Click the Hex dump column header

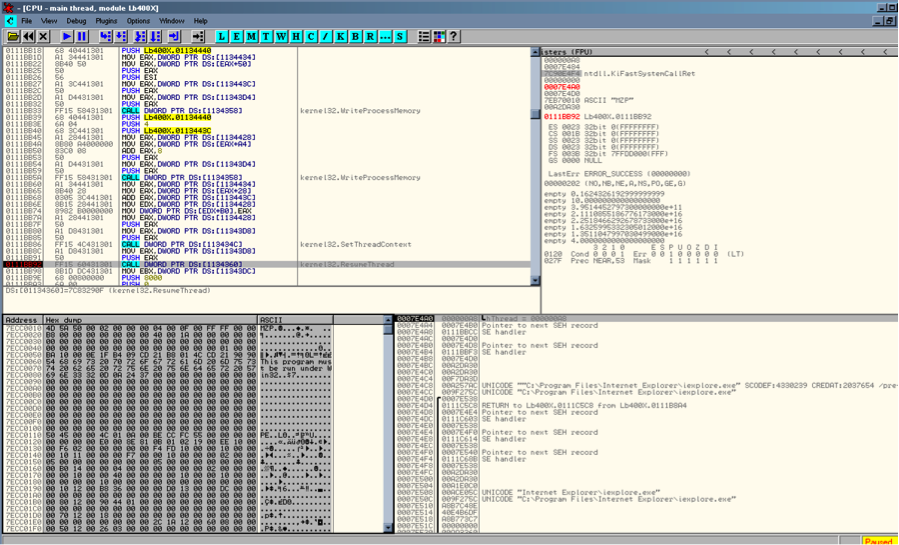click(x=65, y=320)
